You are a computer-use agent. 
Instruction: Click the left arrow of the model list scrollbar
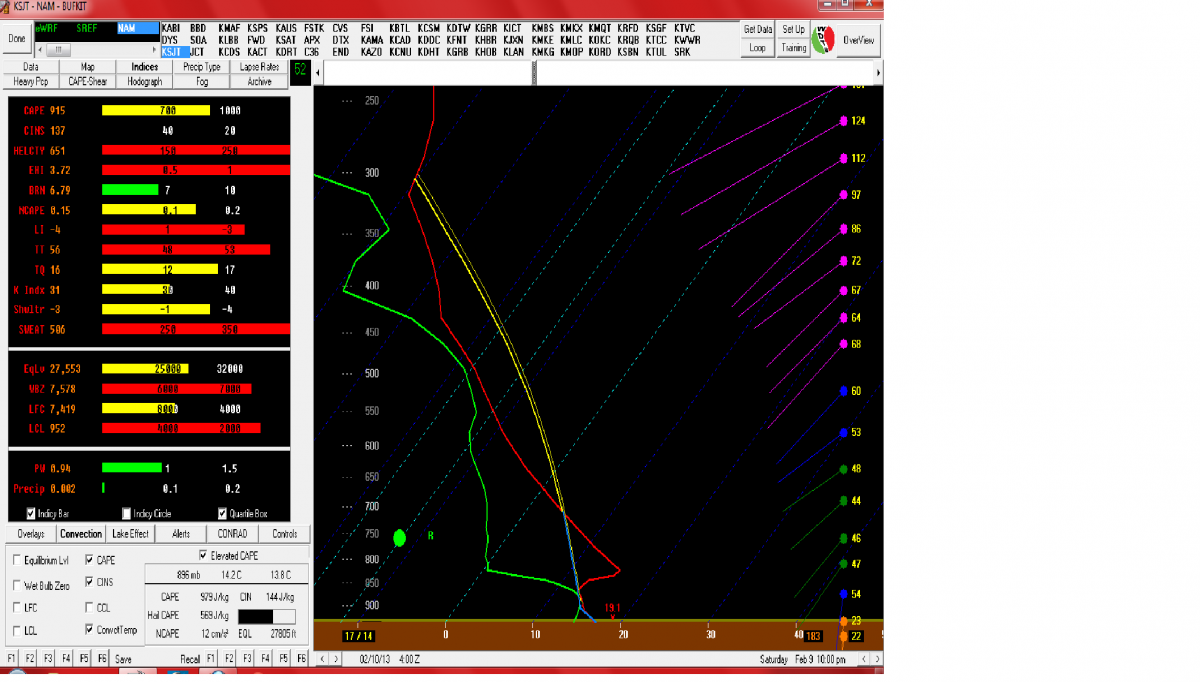(40, 49)
